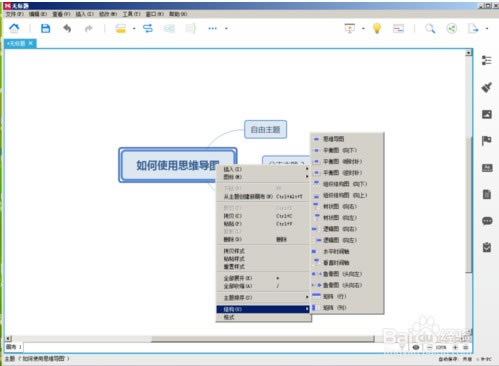Open the Themes panel sidebar icon
The height and width of the screenshot is (366, 499).
click(487, 168)
